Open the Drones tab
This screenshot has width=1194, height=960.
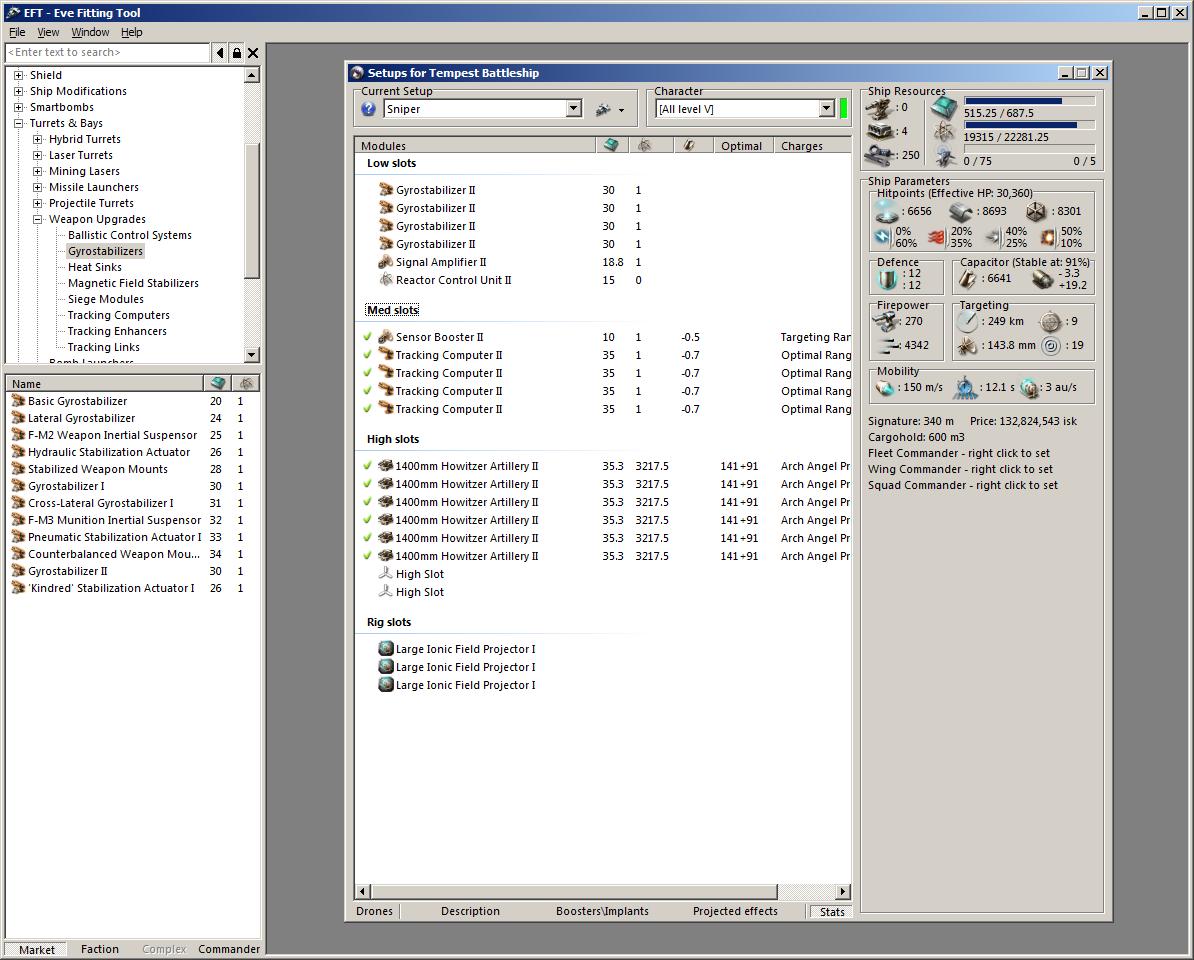375,911
